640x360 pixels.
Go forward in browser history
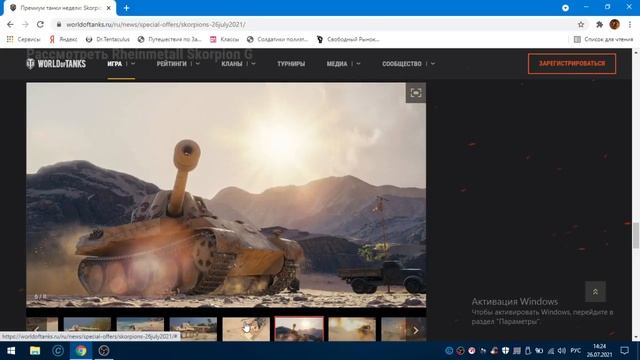click(25, 24)
